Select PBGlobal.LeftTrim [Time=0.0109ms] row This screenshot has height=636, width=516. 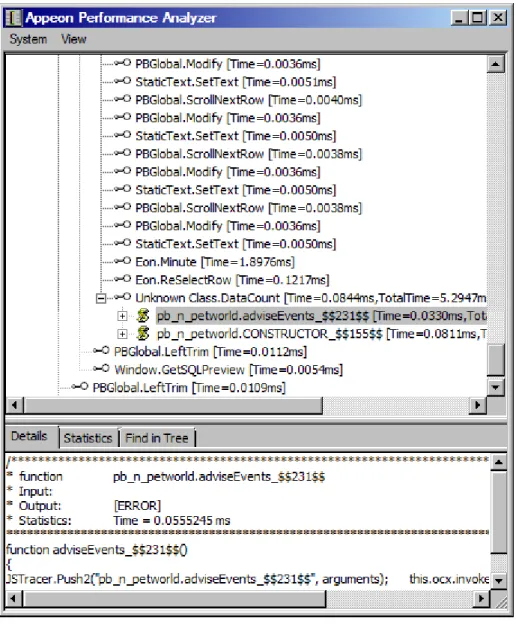[x=189, y=388]
